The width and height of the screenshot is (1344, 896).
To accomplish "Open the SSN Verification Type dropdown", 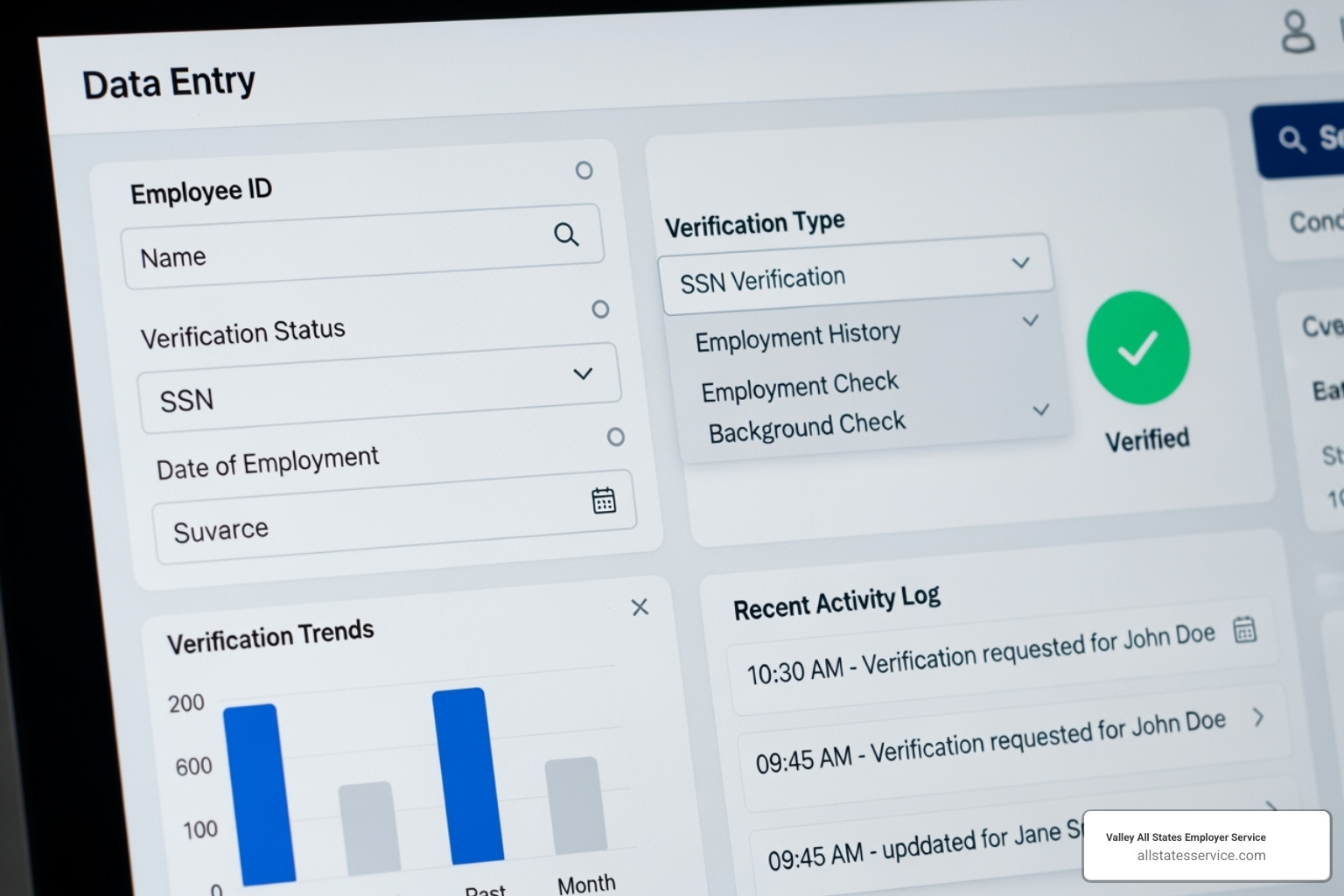I will tap(1019, 262).
